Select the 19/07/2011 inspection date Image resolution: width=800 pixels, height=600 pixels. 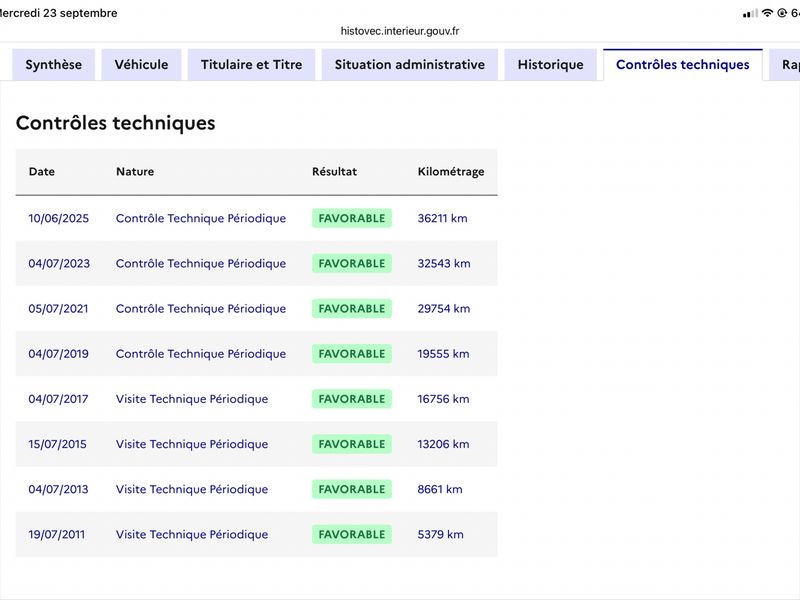(57, 534)
